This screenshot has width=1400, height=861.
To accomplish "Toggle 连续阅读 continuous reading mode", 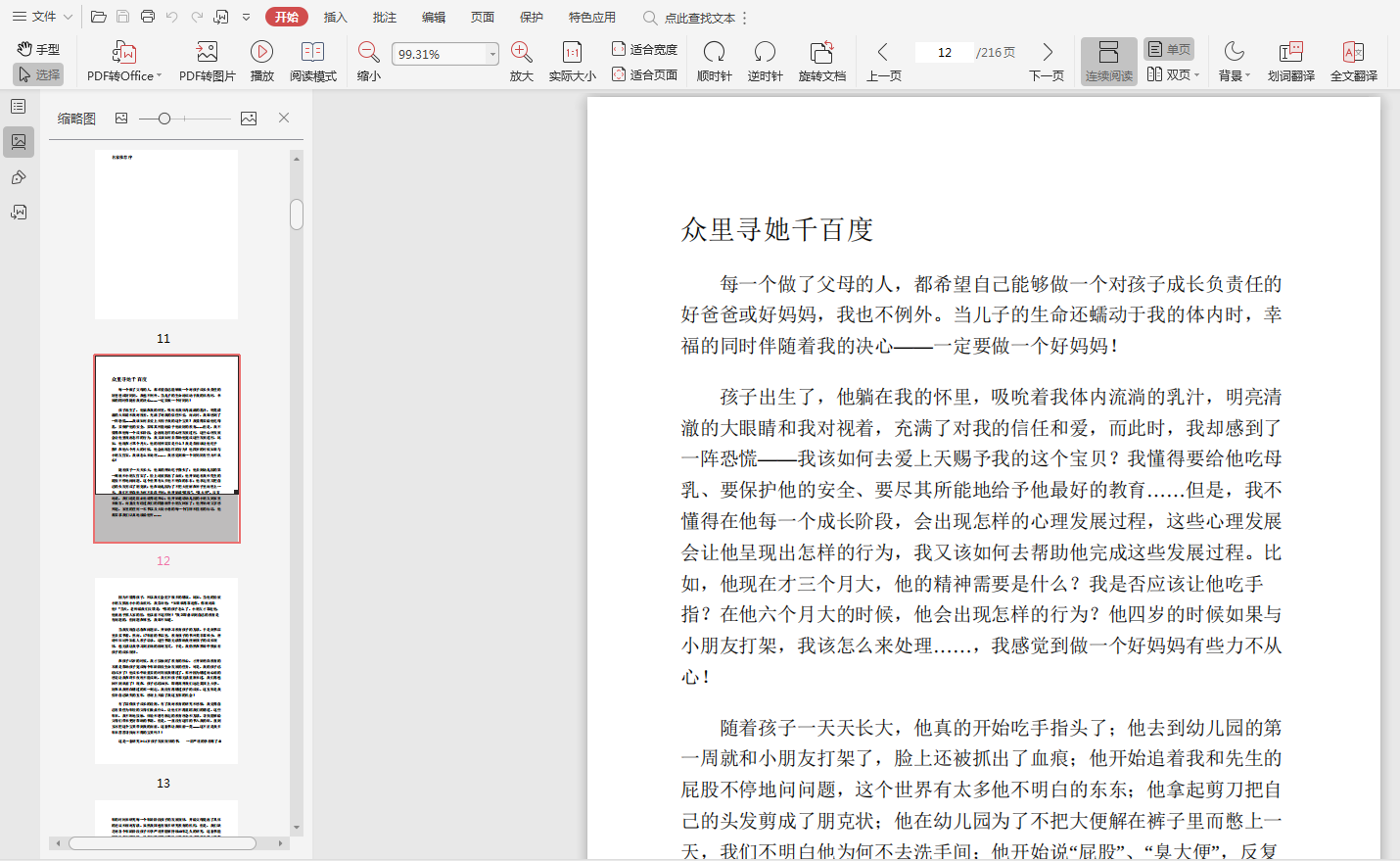I will pos(1108,61).
